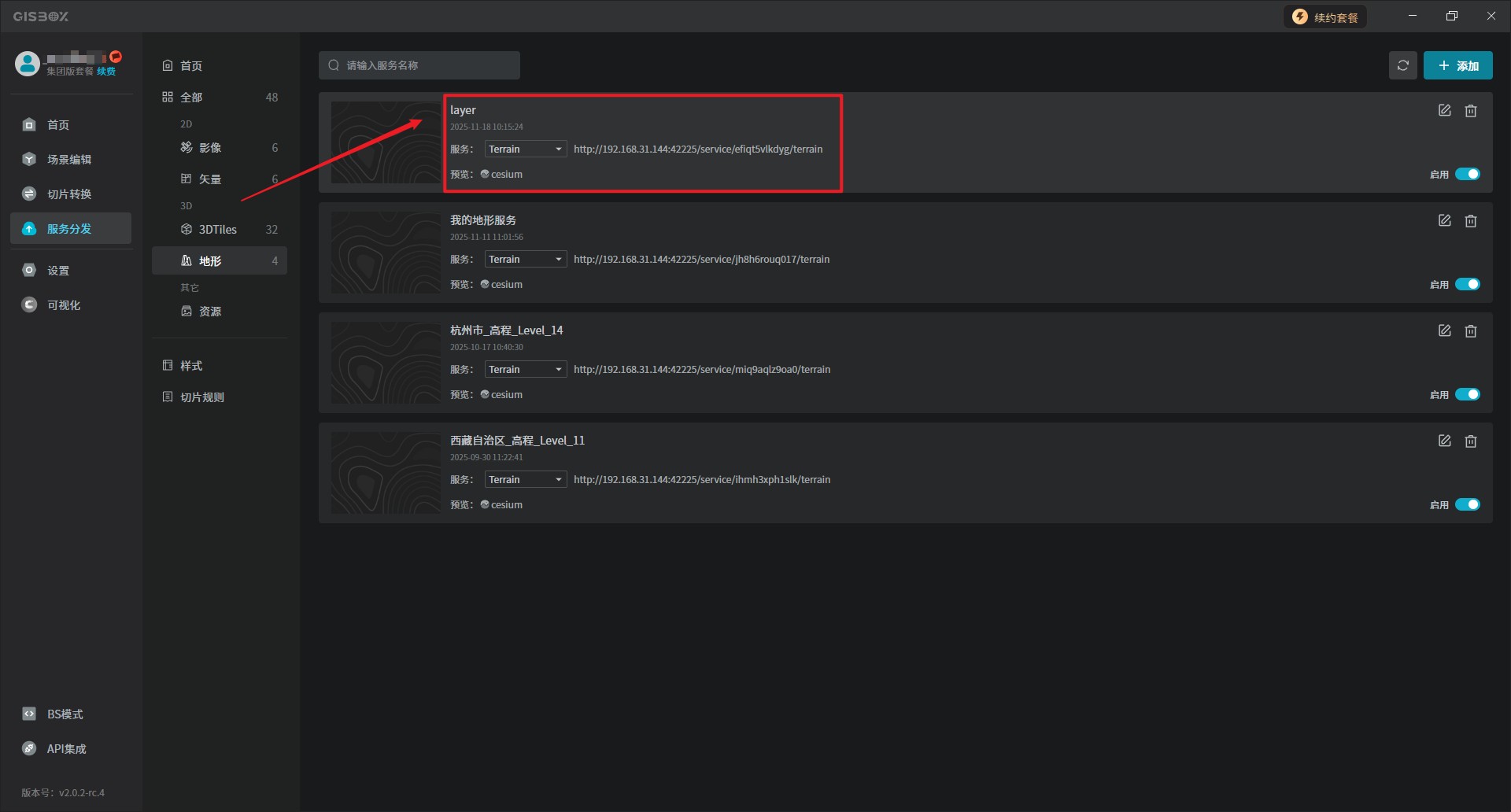Click the refresh icon beside the add button
This screenshot has width=1511, height=812.
pyautogui.click(x=1402, y=65)
